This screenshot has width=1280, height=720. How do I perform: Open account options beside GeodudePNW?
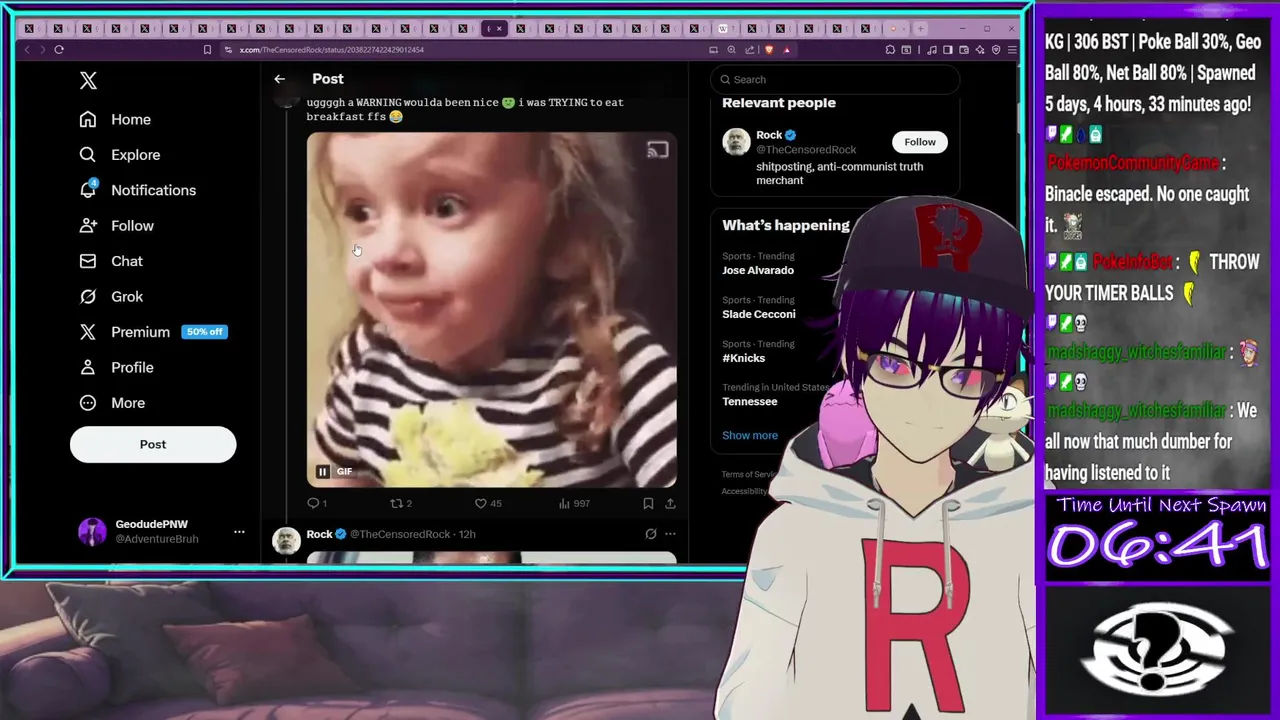click(x=239, y=532)
